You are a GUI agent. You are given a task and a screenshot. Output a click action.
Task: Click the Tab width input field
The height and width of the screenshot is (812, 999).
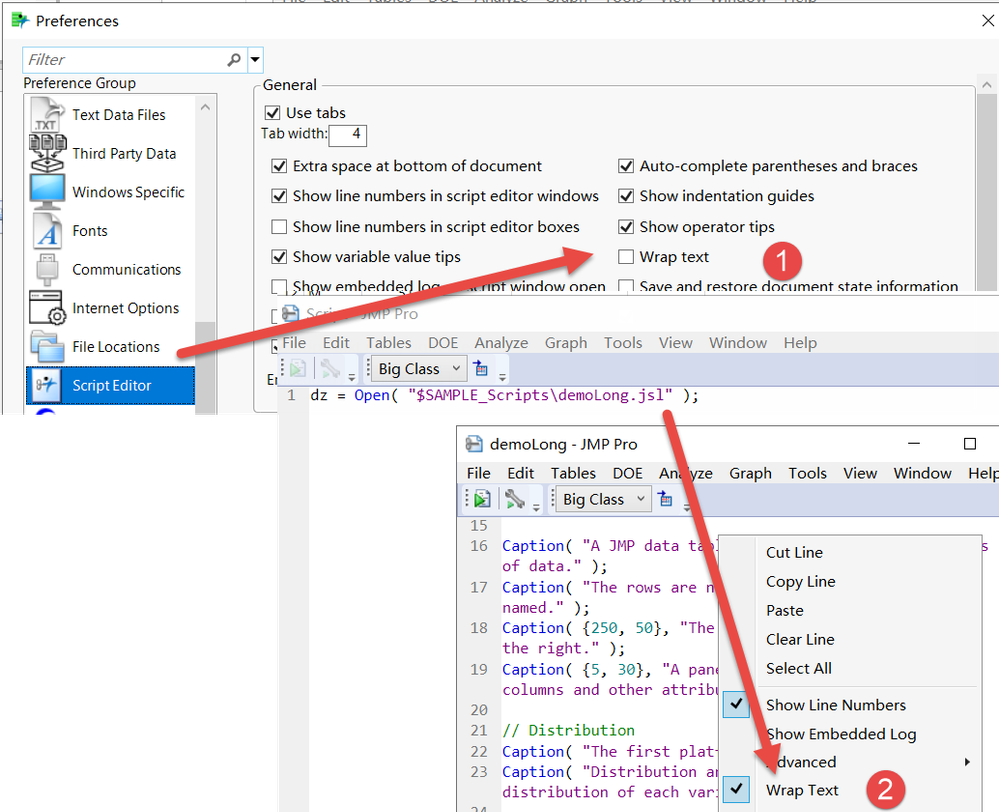[346, 134]
